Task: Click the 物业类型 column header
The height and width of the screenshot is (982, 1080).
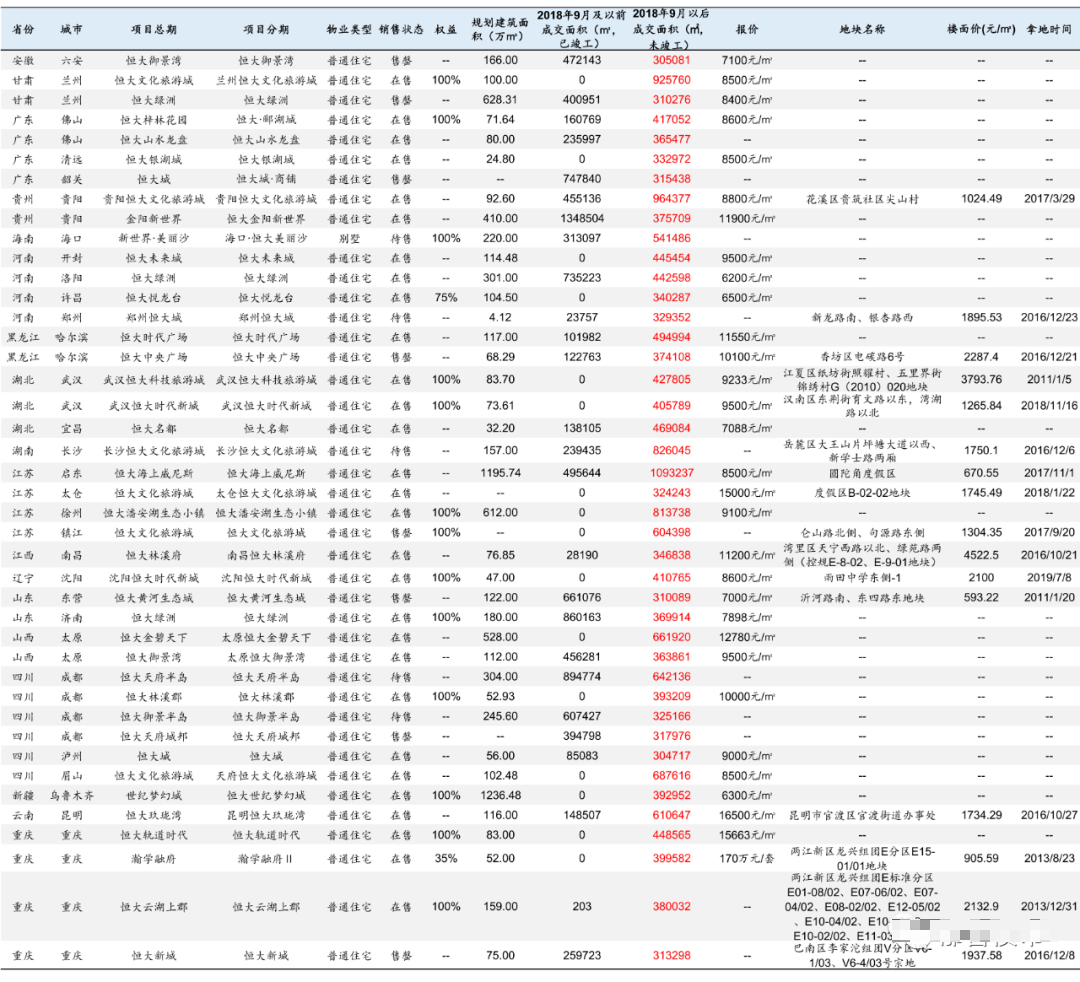Action: point(349,30)
